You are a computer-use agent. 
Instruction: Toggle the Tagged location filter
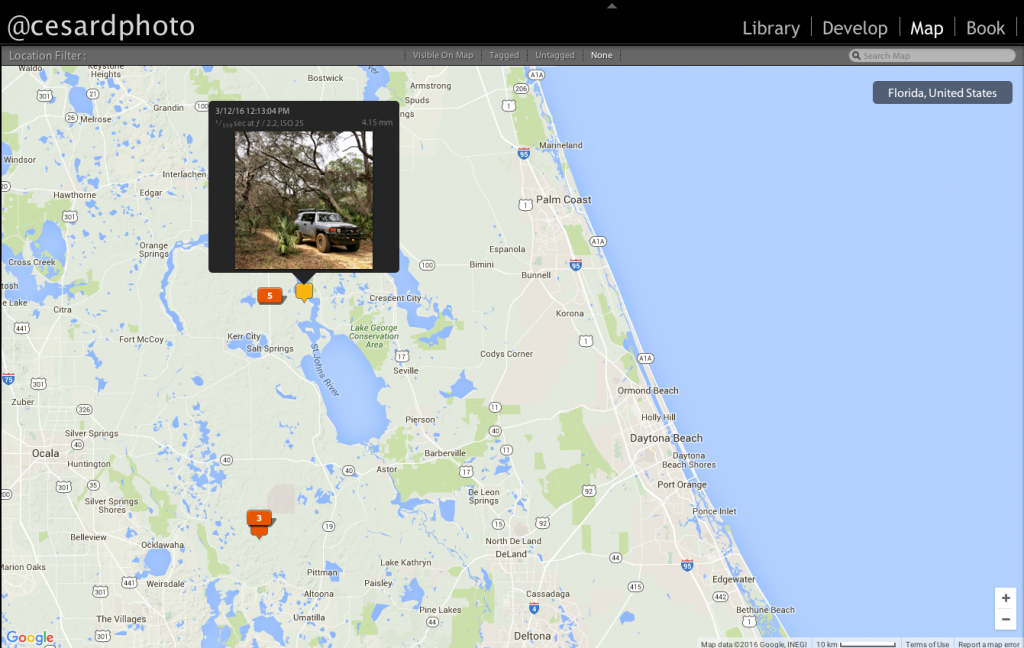tap(504, 55)
